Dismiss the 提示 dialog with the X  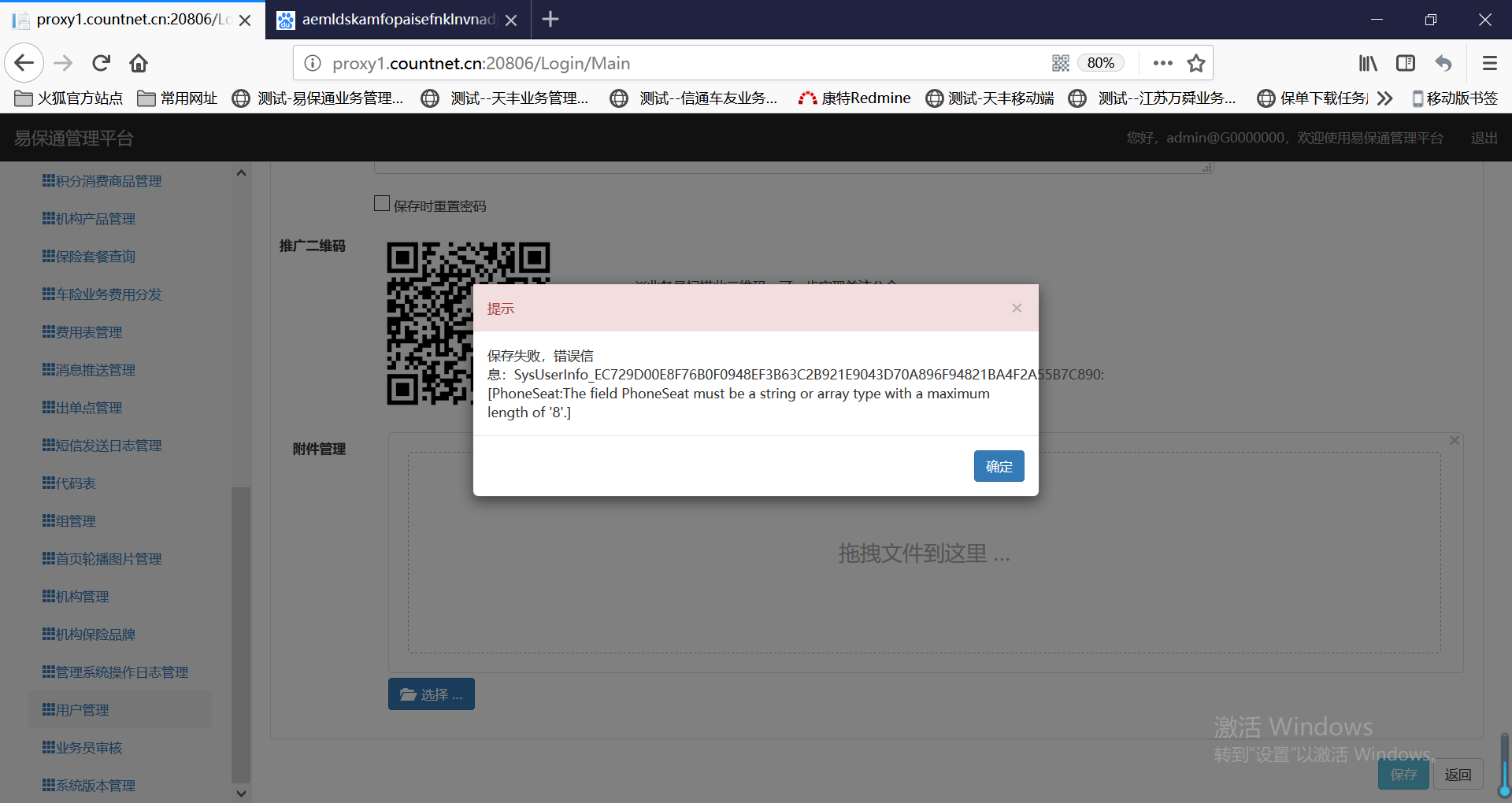(1017, 308)
